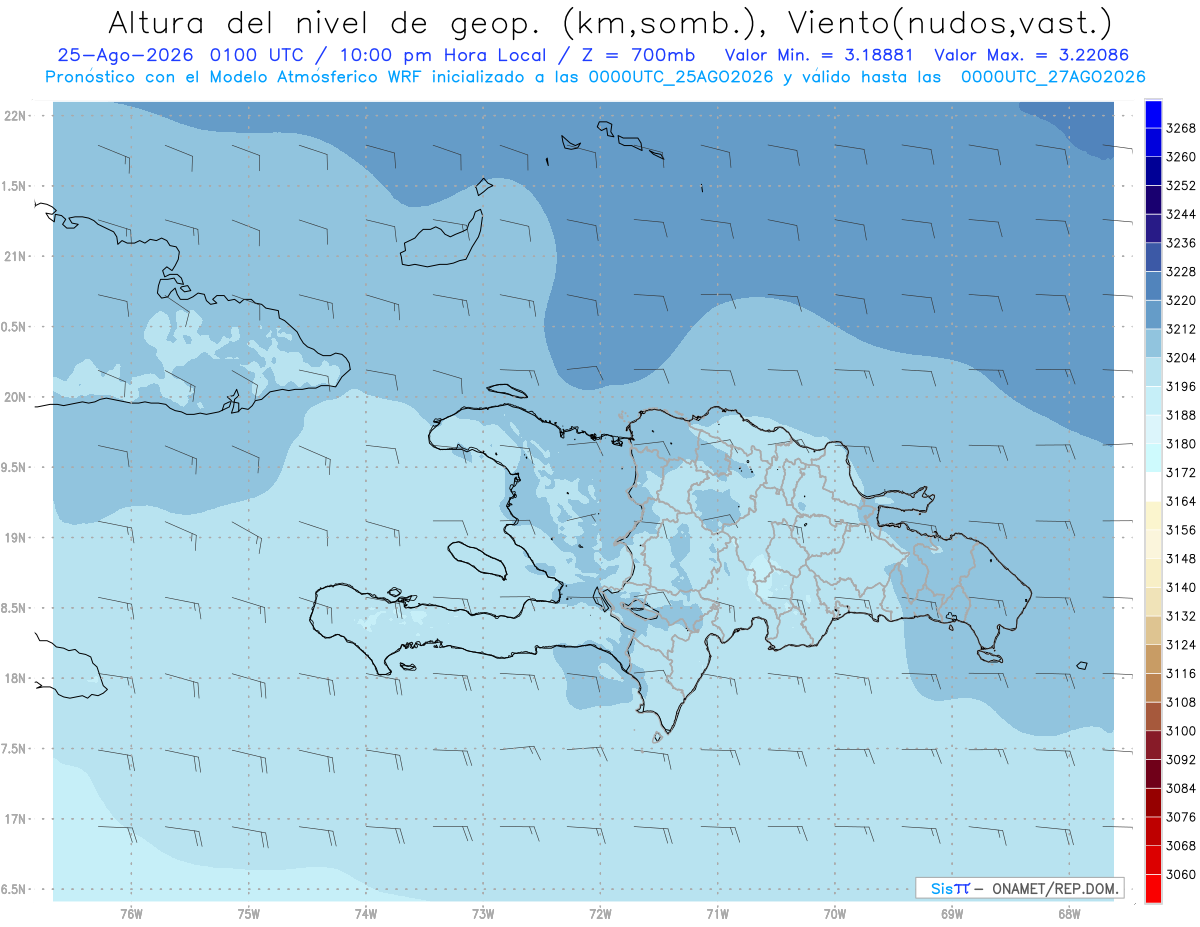1200x927 pixels.
Task: Click the '20N' latitude label
Action: 15,397
